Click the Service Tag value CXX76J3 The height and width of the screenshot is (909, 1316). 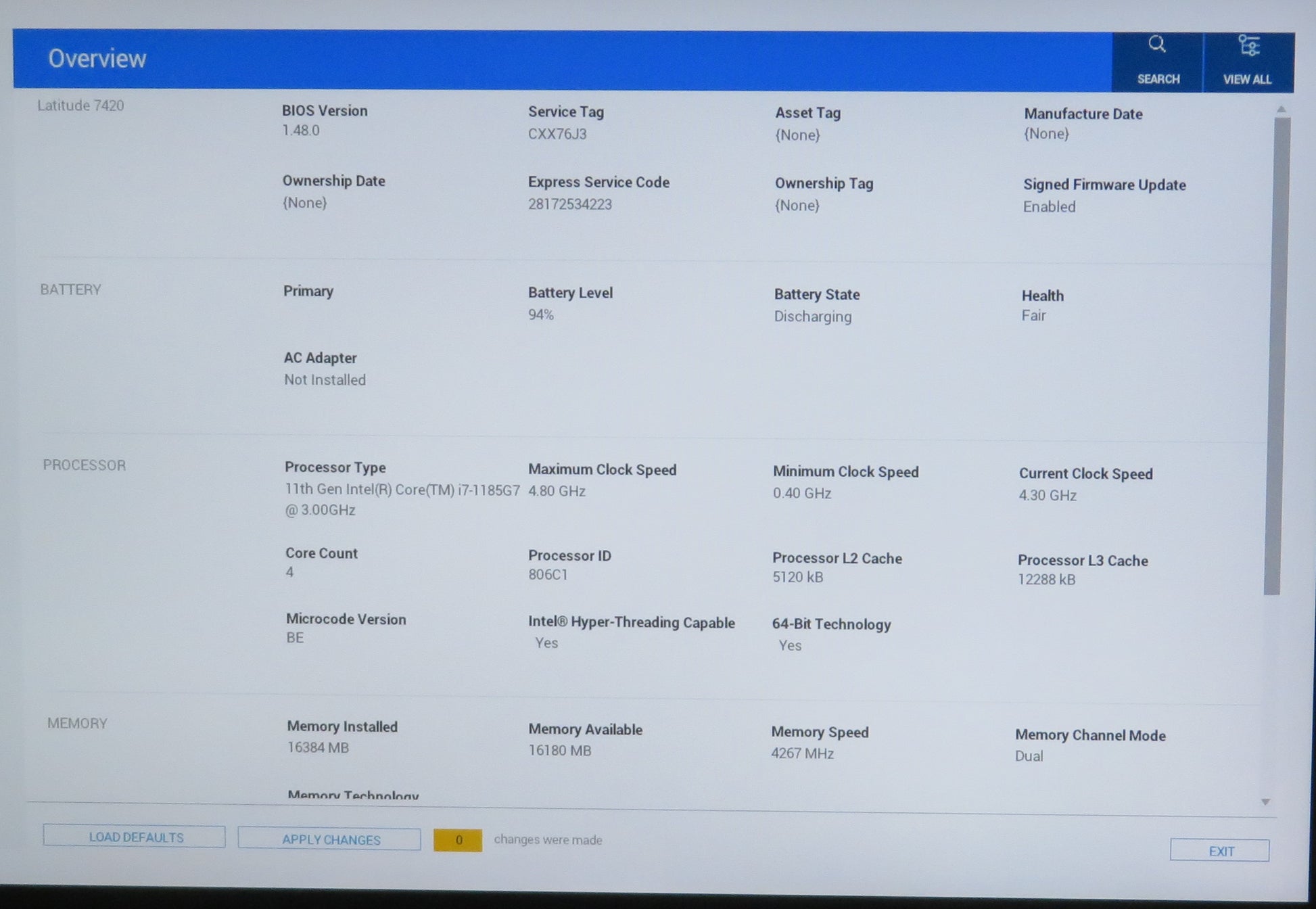[x=557, y=134]
